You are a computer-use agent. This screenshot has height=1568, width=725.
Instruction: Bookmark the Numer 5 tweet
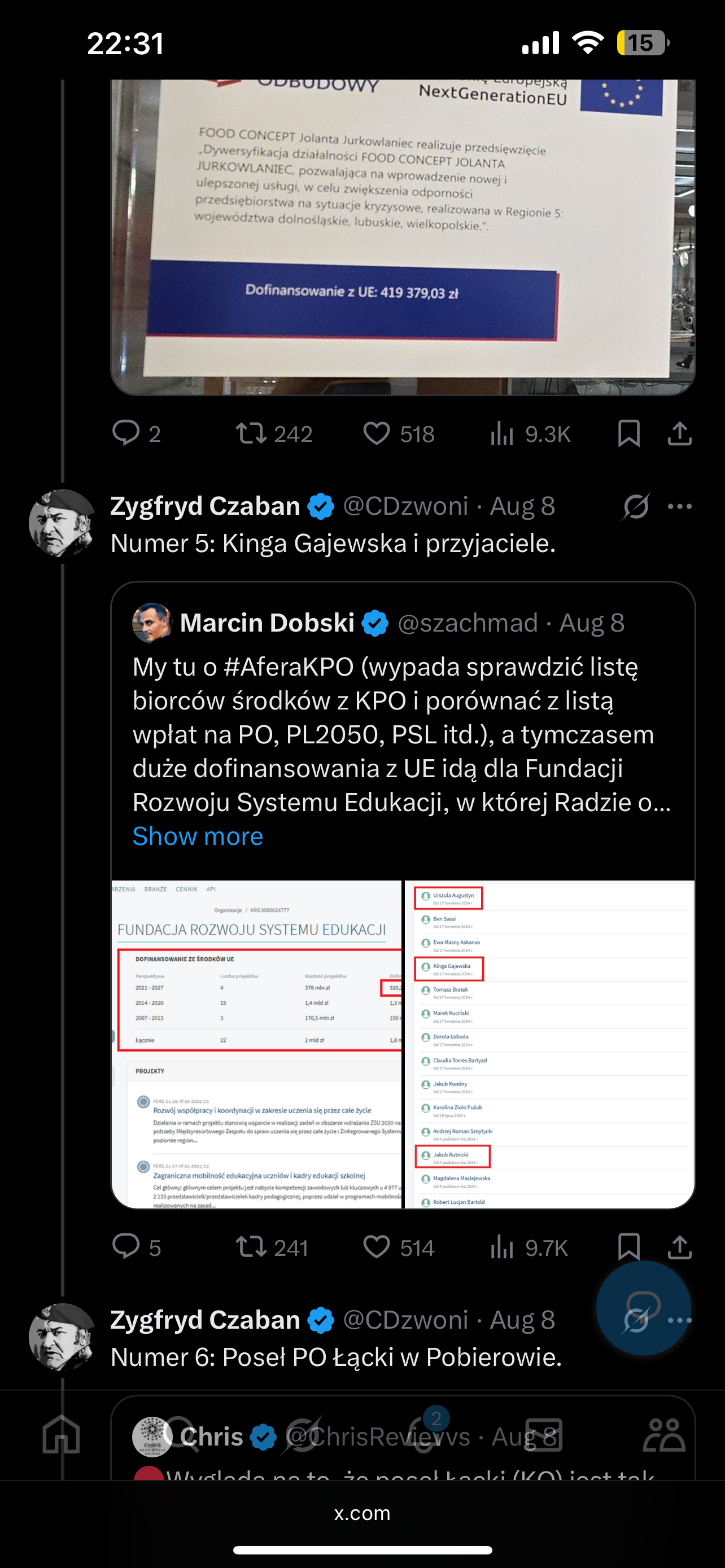pos(628,1247)
